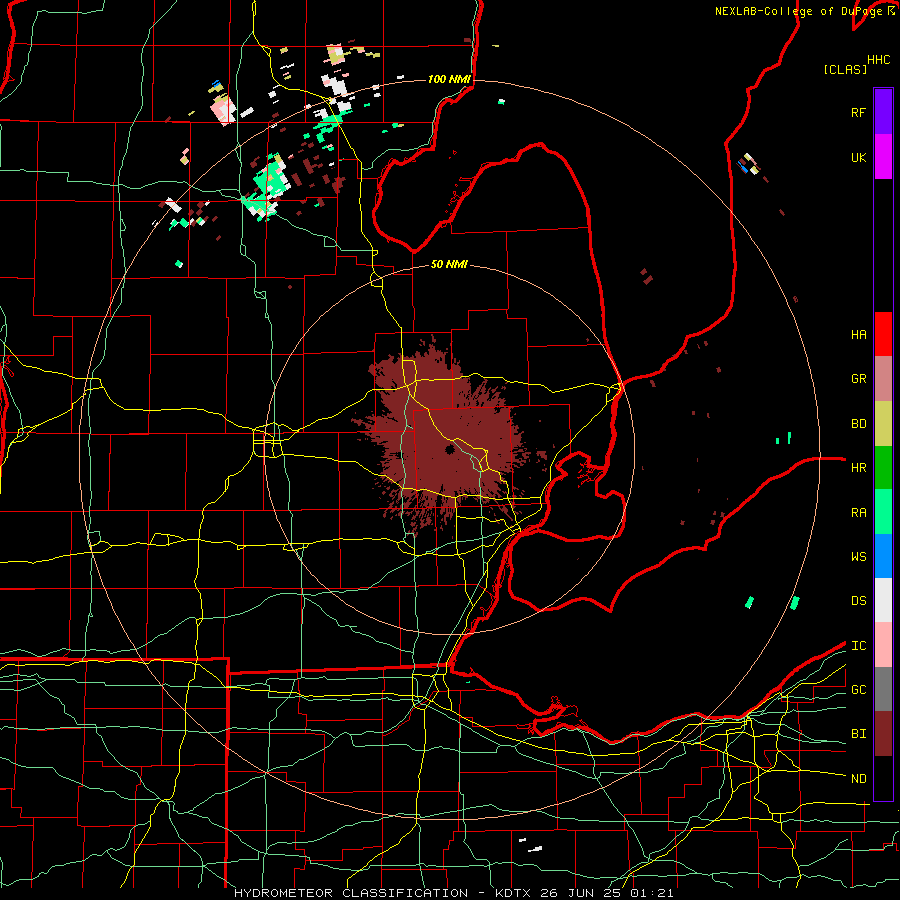Click the NEXLAB-College of DuPage credit

801,11
